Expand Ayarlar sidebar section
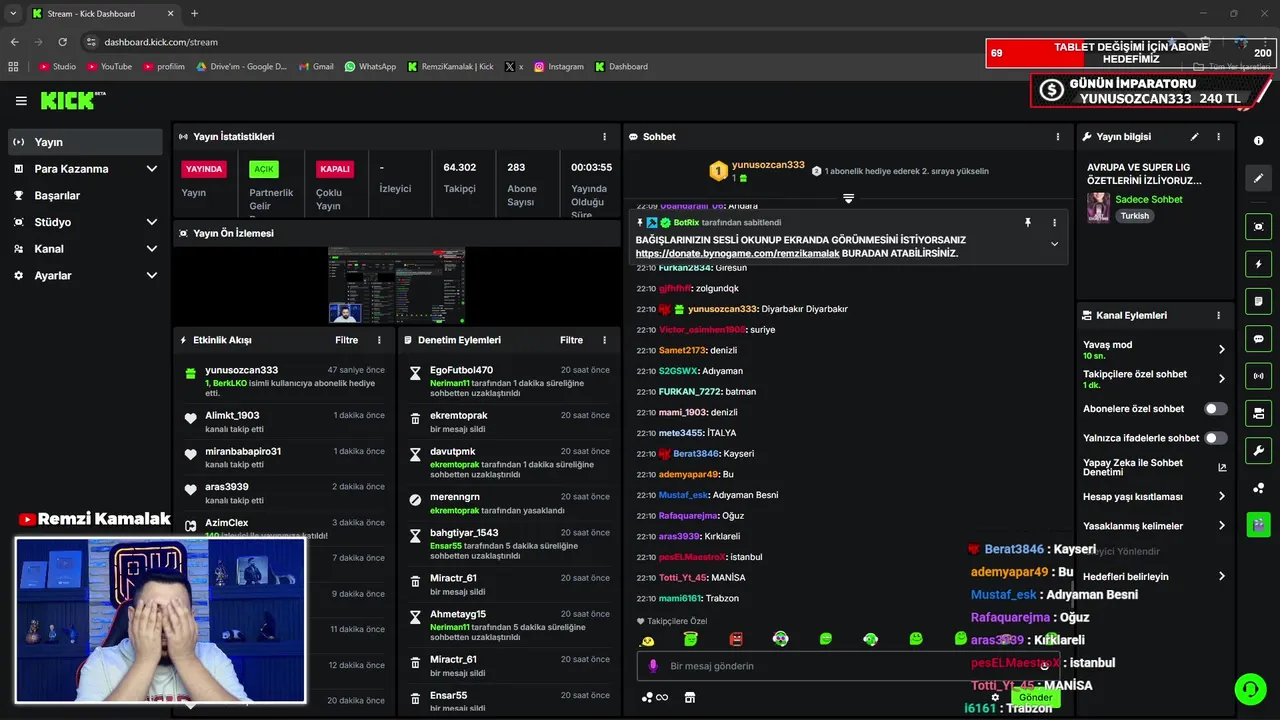The width and height of the screenshot is (1280, 720). tap(152, 275)
